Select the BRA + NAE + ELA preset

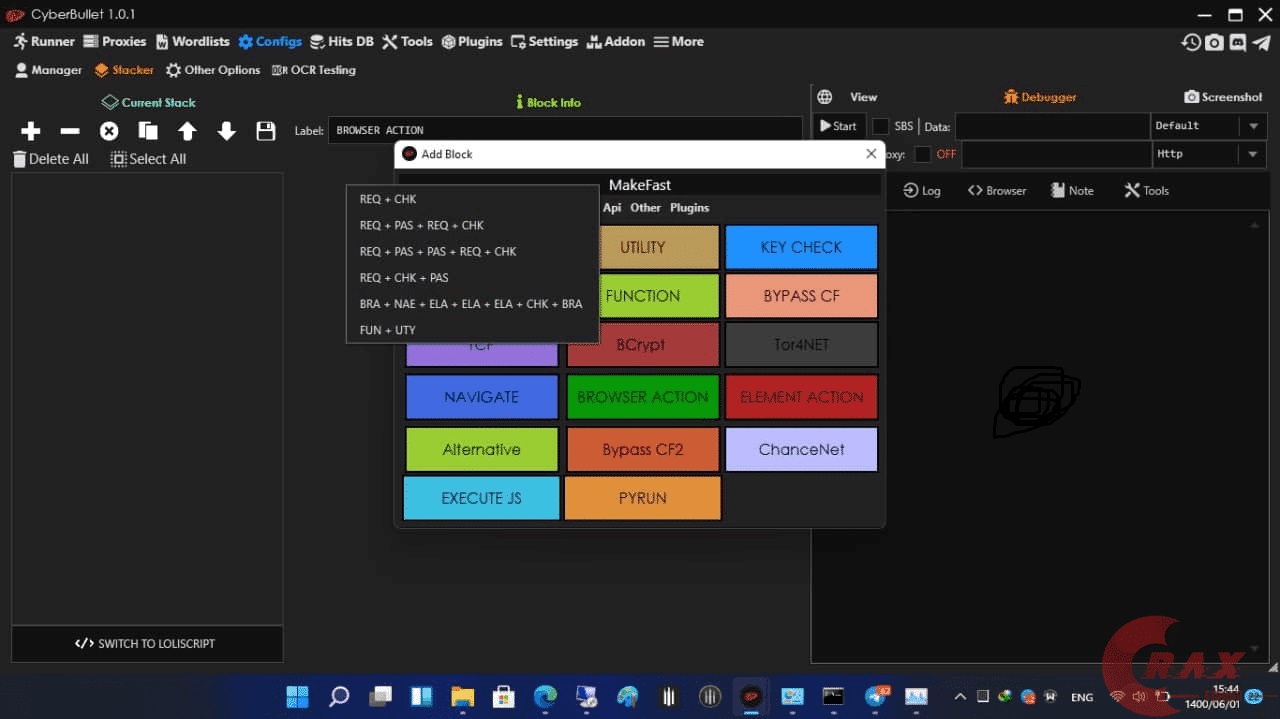pyautogui.click(x=472, y=304)
